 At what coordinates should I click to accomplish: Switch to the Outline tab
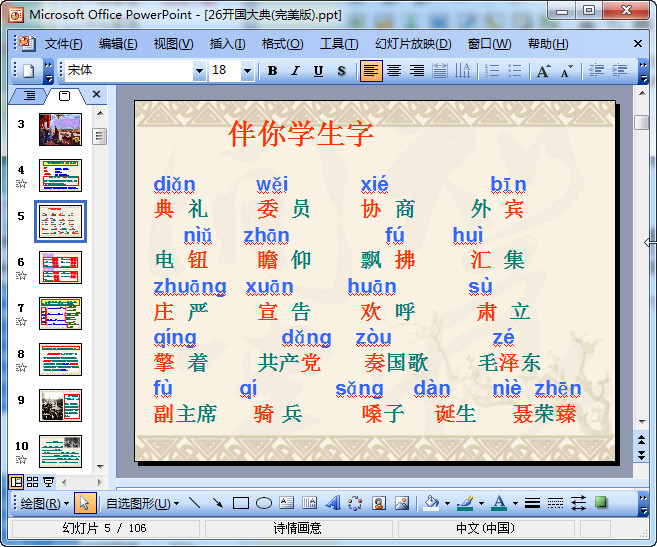click(x=29, y=96)
